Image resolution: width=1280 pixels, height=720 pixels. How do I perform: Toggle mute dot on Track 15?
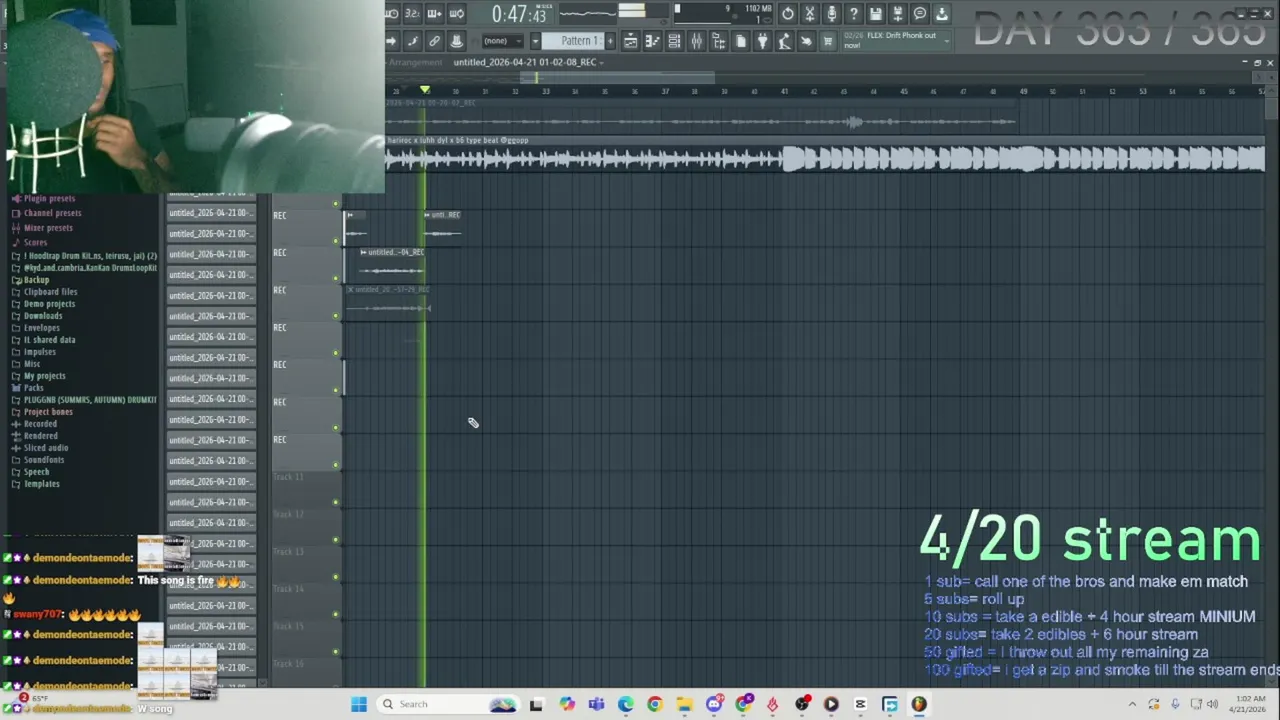coord(336,652)
